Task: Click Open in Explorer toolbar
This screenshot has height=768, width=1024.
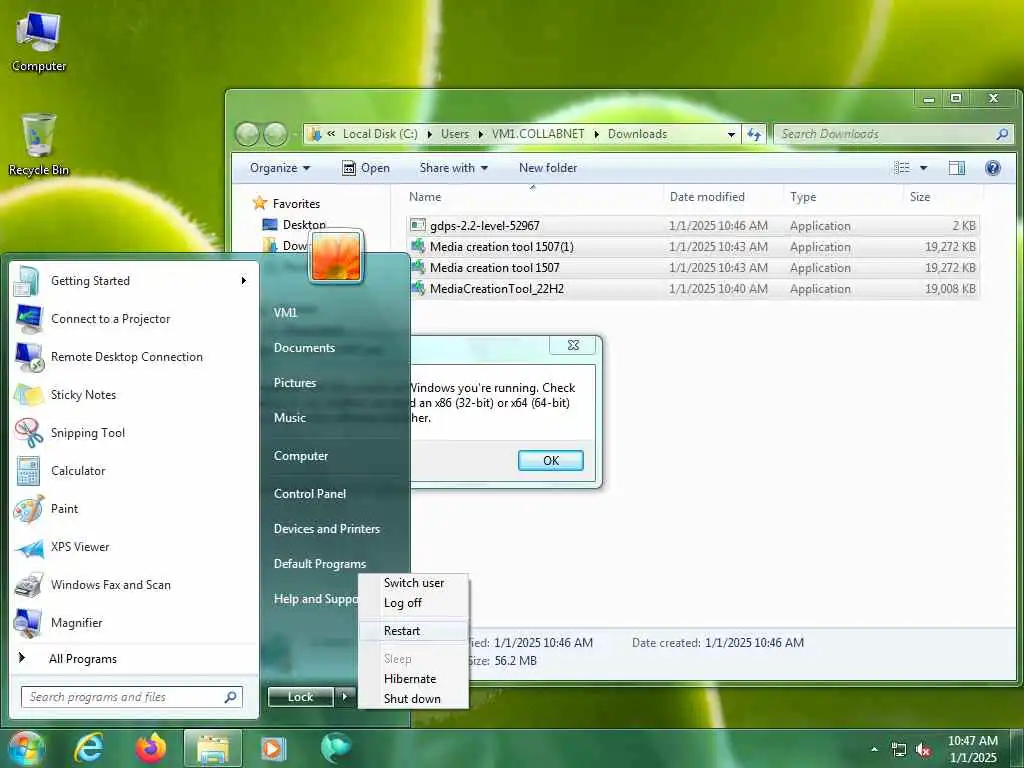Action: [366, 168]
